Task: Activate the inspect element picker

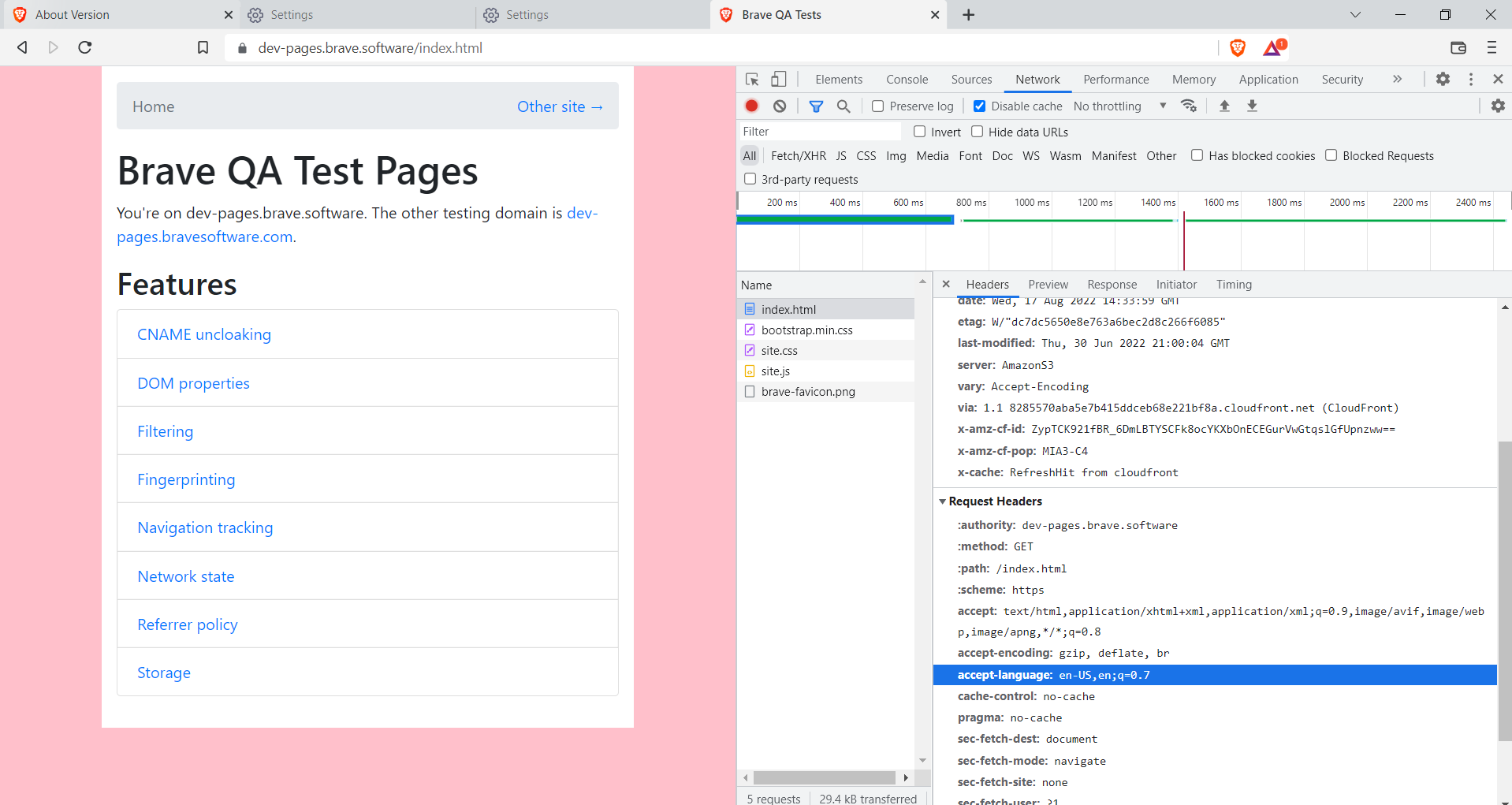Action: point(752,80)
